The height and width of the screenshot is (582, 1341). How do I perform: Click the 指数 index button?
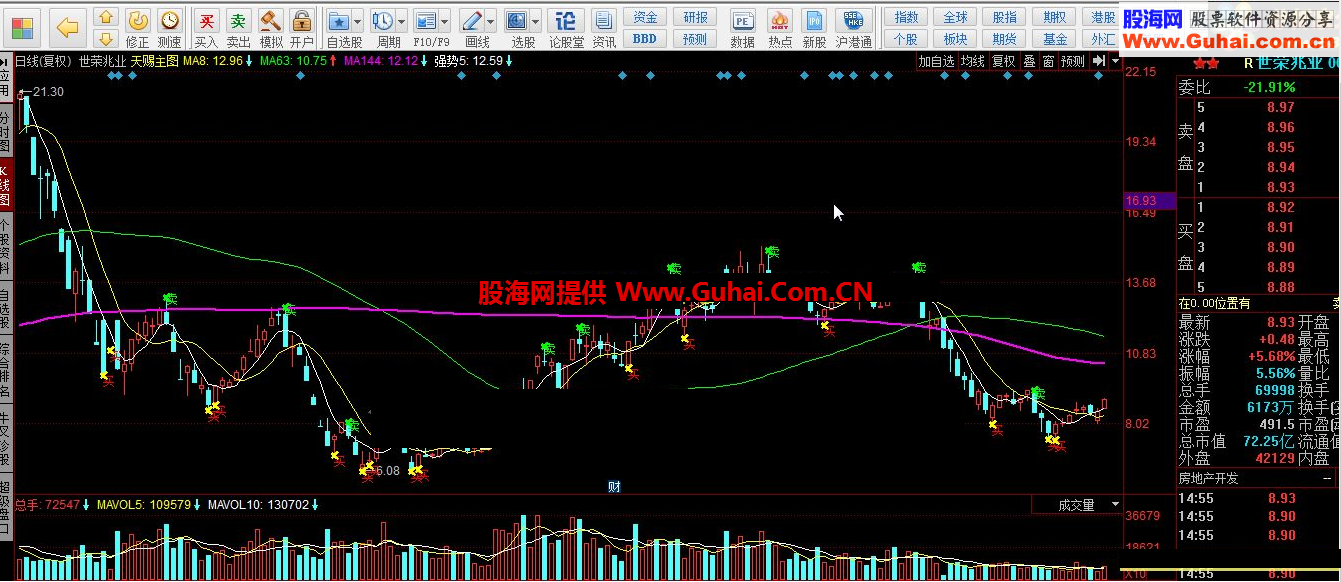point(906,17)
